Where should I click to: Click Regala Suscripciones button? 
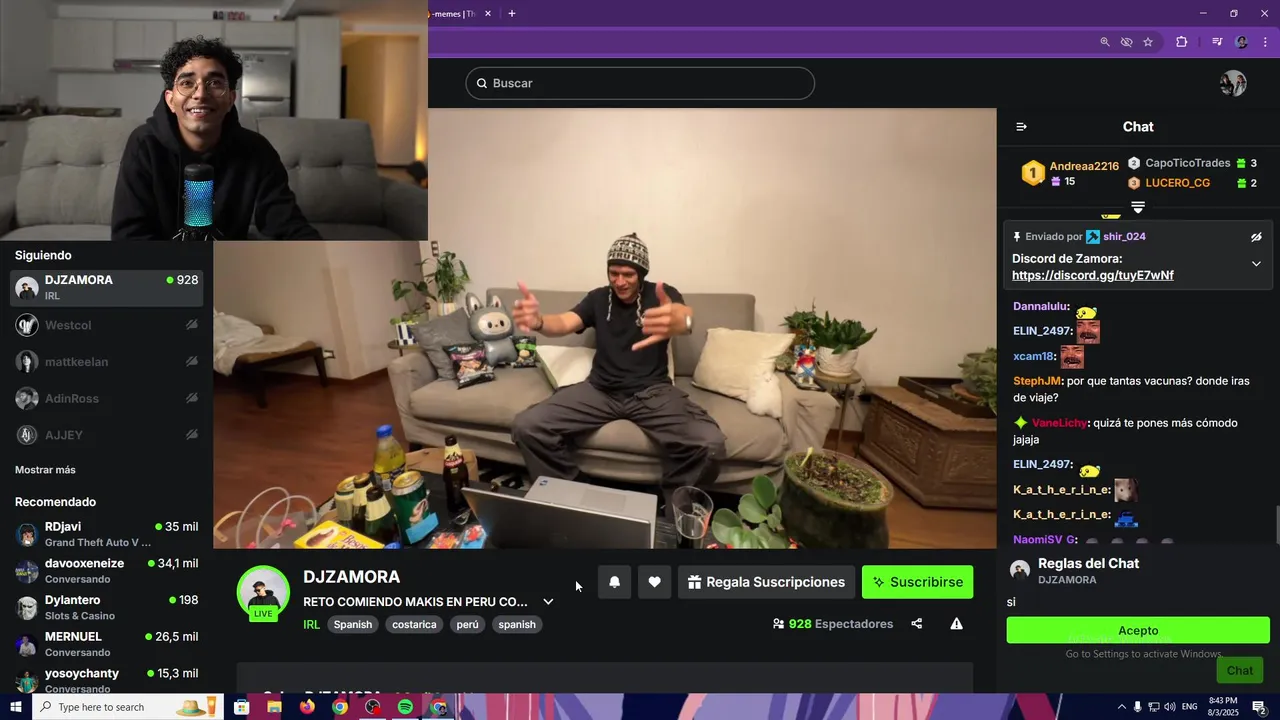[x=766, y=582]
